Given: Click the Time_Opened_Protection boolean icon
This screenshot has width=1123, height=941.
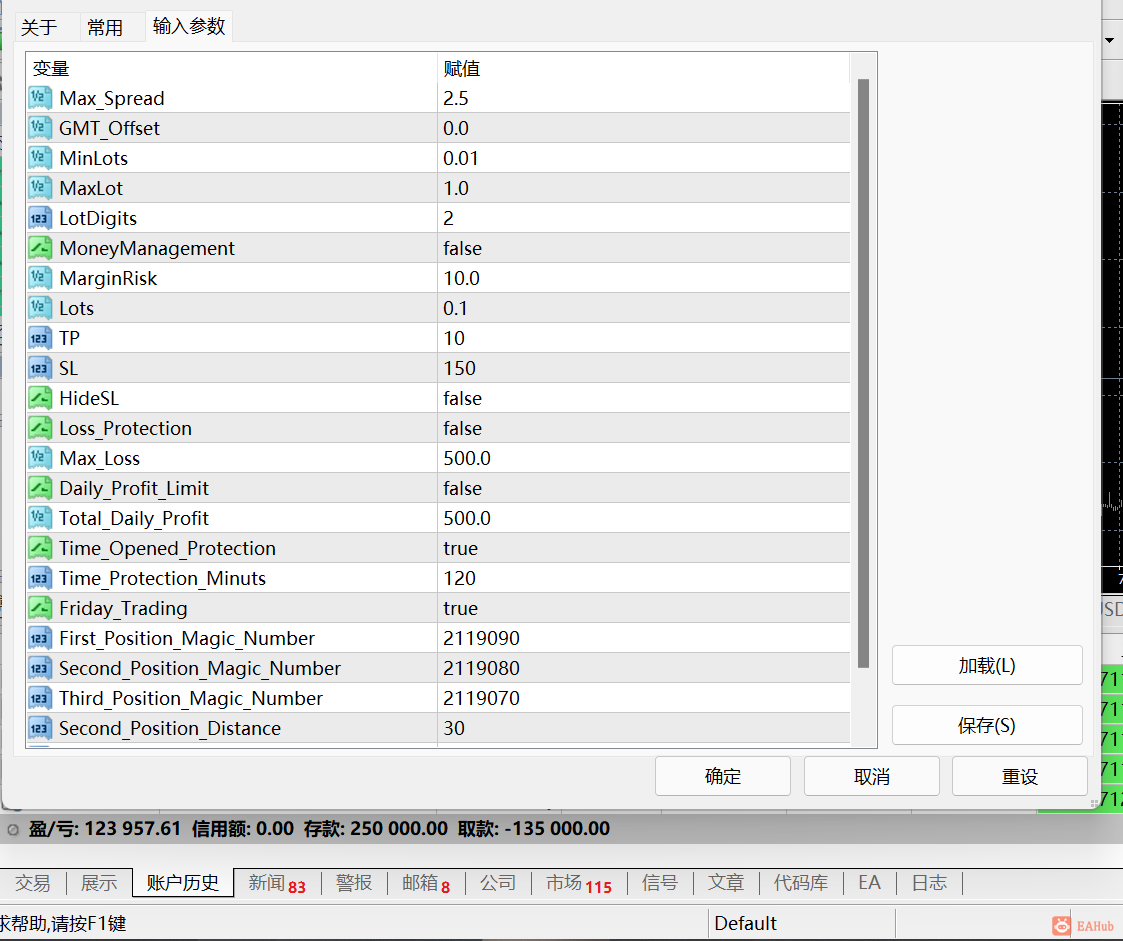Looking at the screenshot, I should tap(40, 548).
